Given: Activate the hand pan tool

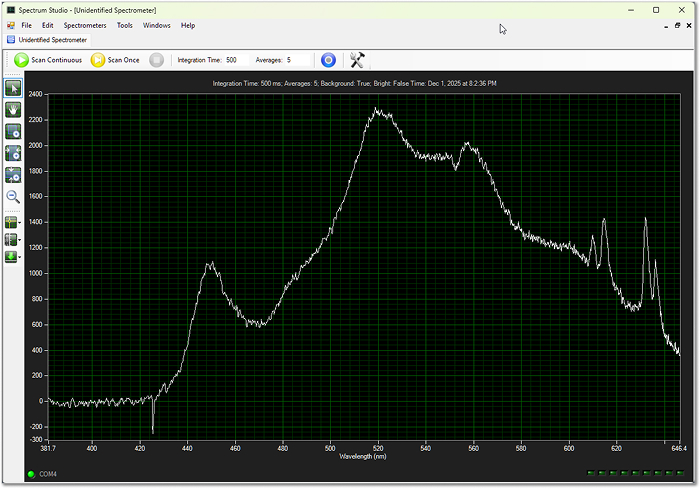Looking at the screenshot, I should 13,109.
